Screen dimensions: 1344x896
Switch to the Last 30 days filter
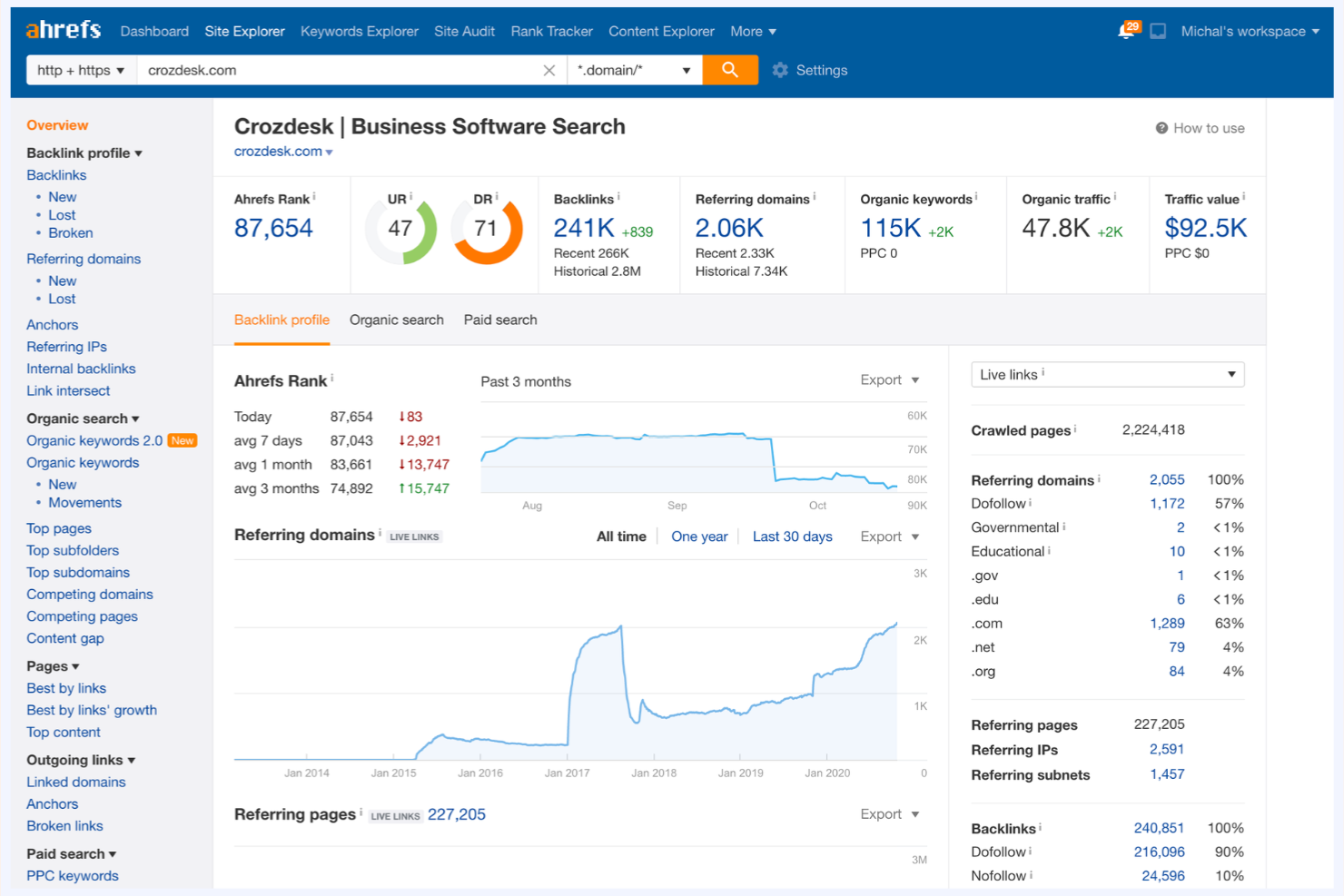click(792, 536)
